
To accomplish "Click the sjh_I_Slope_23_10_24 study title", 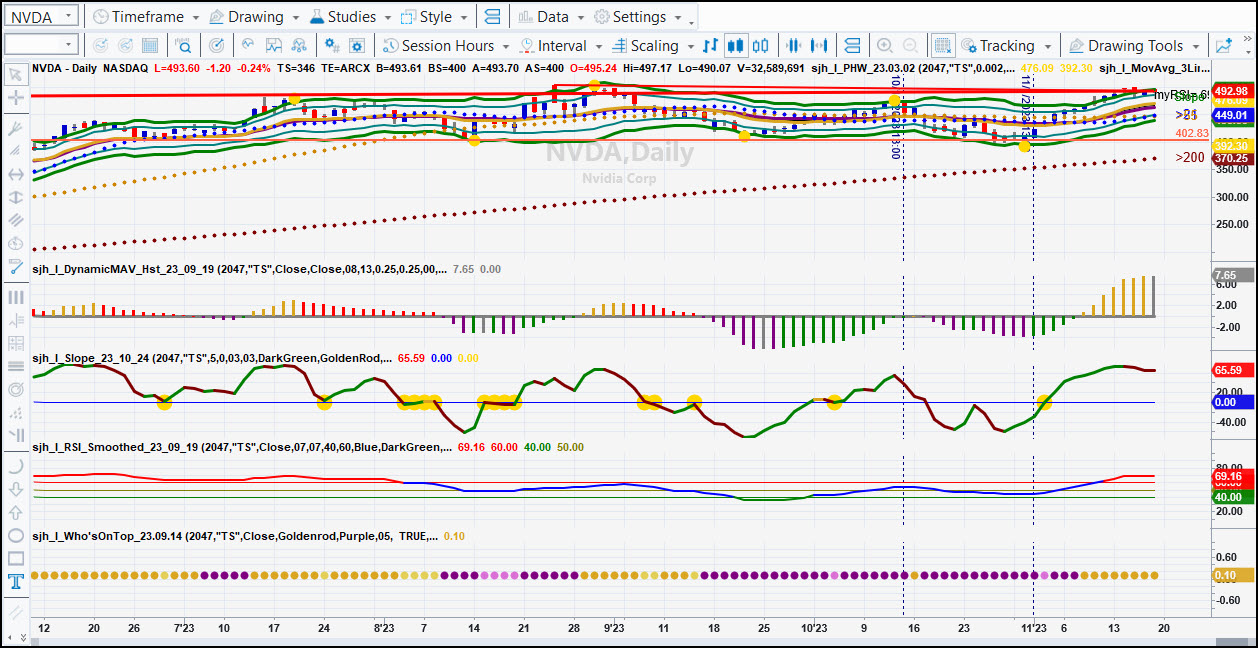I will [x=212, y=358].
